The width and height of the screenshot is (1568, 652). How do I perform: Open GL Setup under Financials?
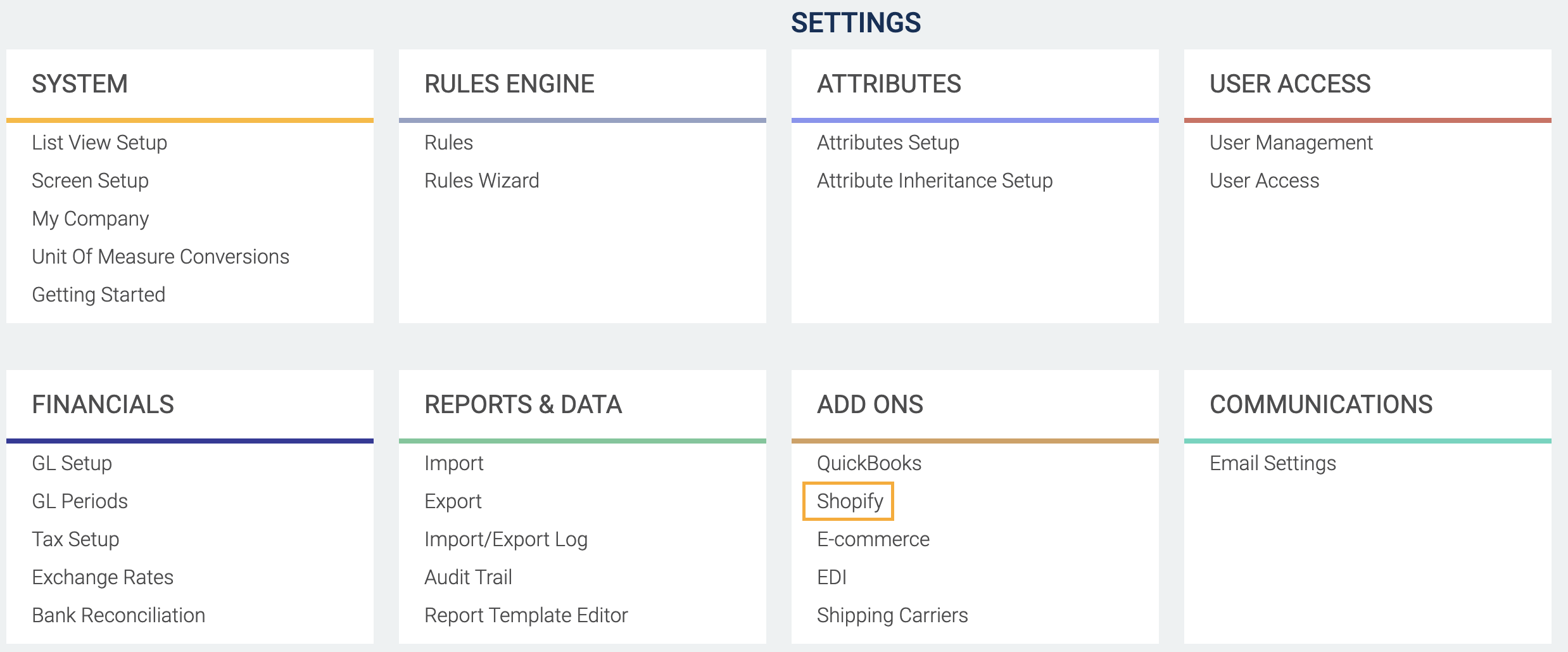coord(72,463)
